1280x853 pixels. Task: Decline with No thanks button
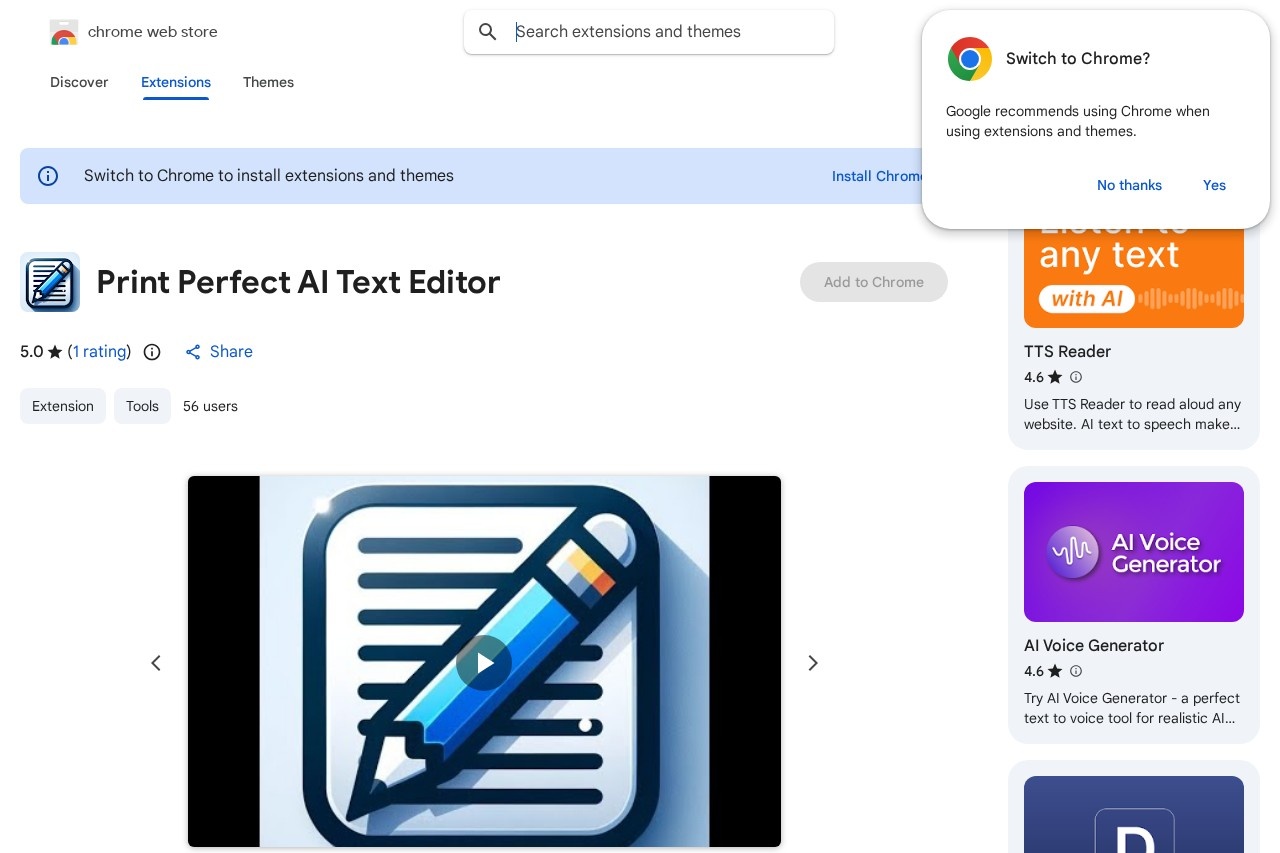pyautogui.click(x=1129, y=185)
